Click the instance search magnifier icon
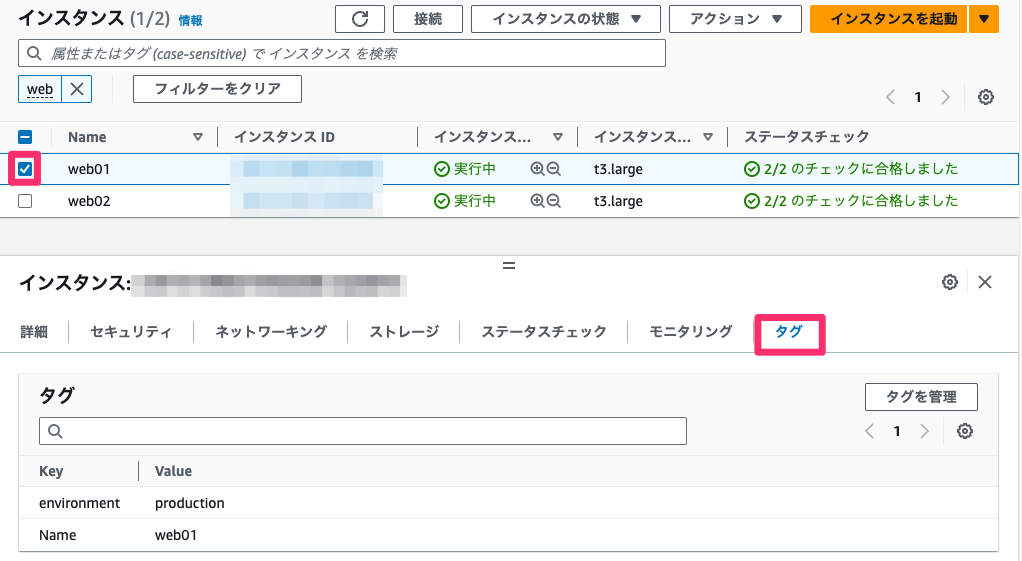The width and height of the screenshot is (1022, 561). [x=35, y=53]
